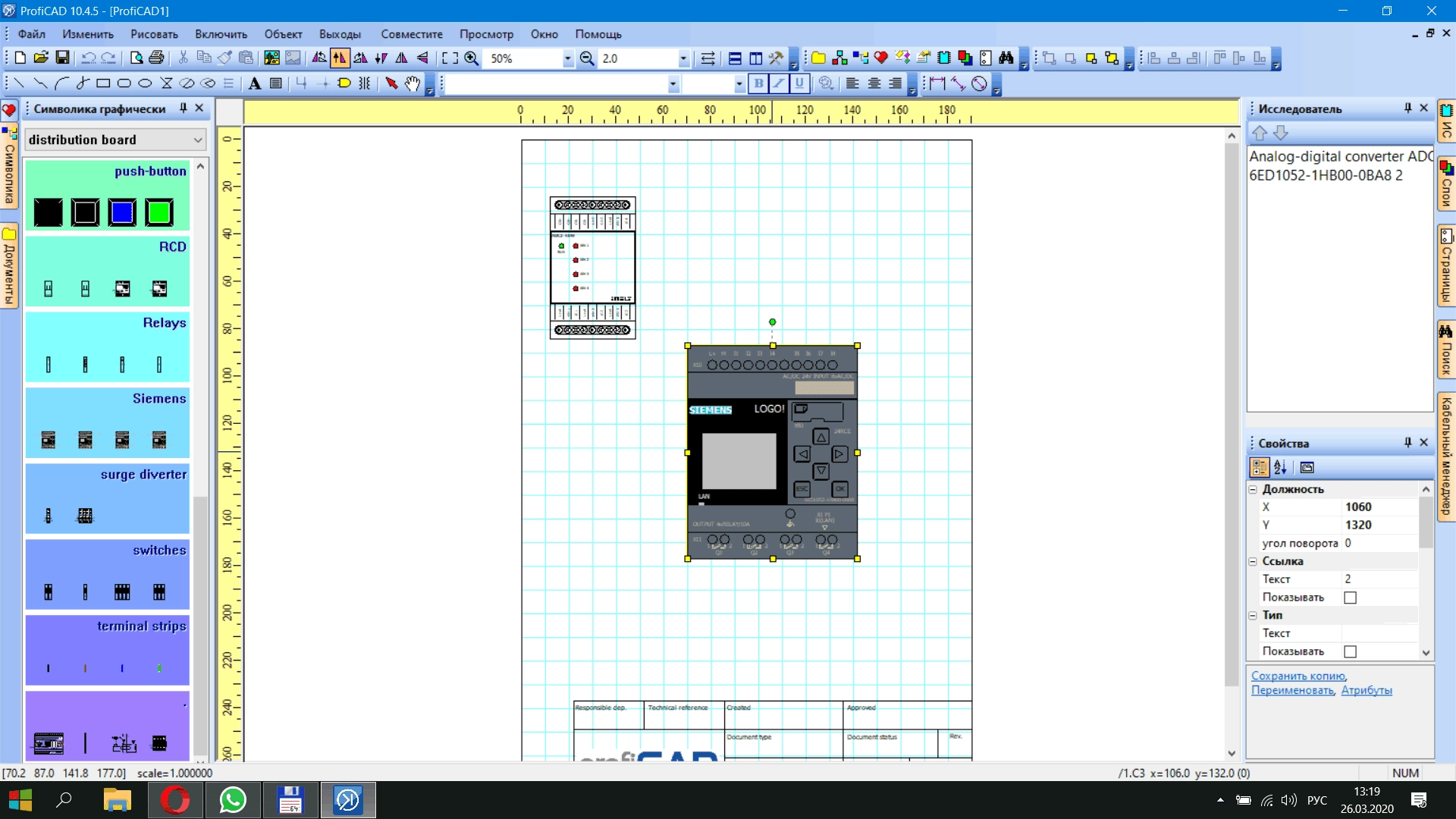This screenshot has height=819, width=1456.
Task: Open the Файл menu
Action: [x=31, y=34]
